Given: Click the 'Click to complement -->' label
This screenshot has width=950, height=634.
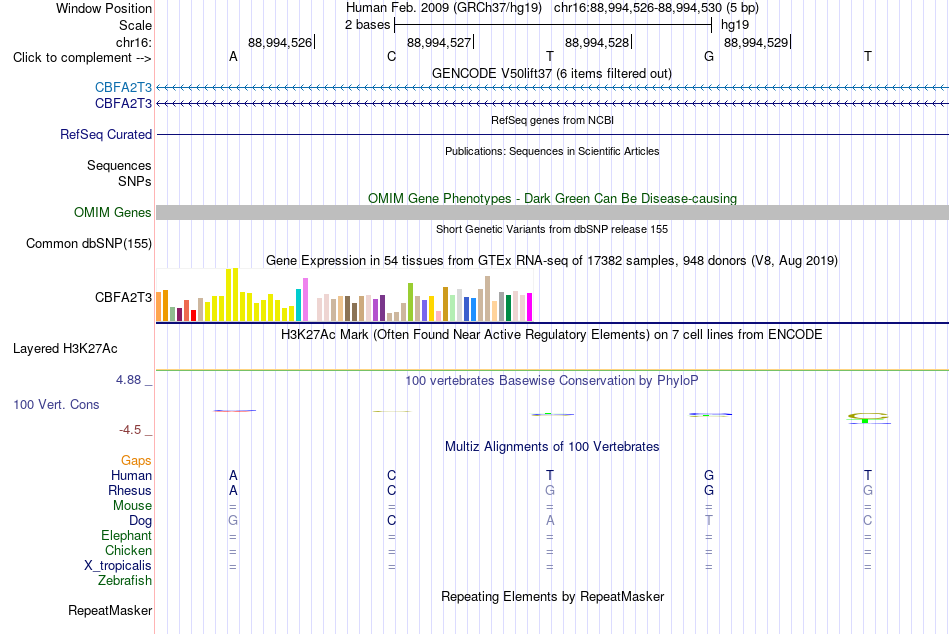Looking at the screenshot, I should pos(82,58).
